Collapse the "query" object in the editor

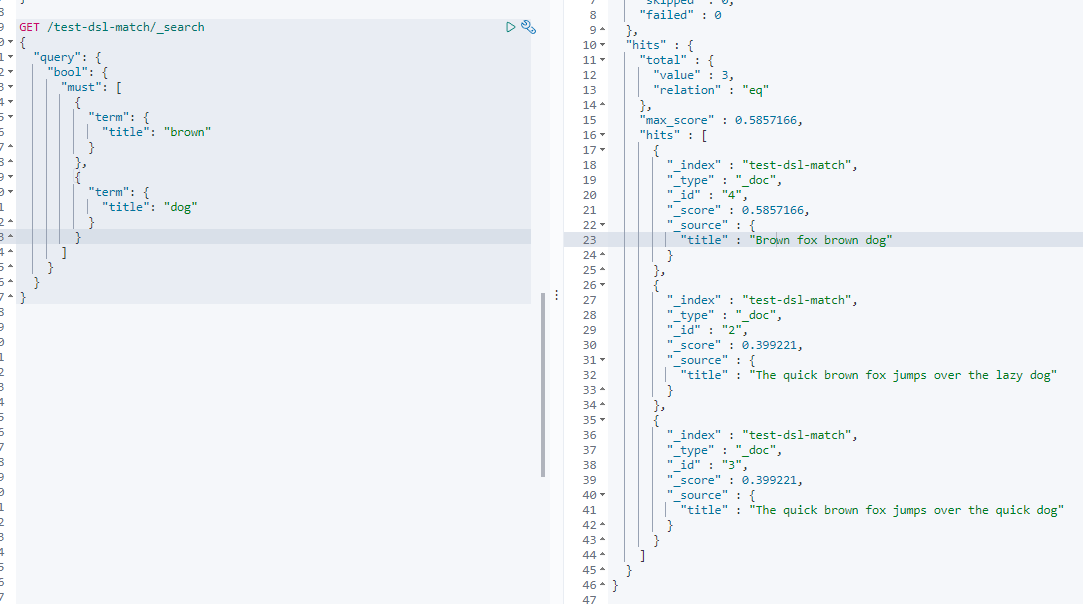pos(11,57)
